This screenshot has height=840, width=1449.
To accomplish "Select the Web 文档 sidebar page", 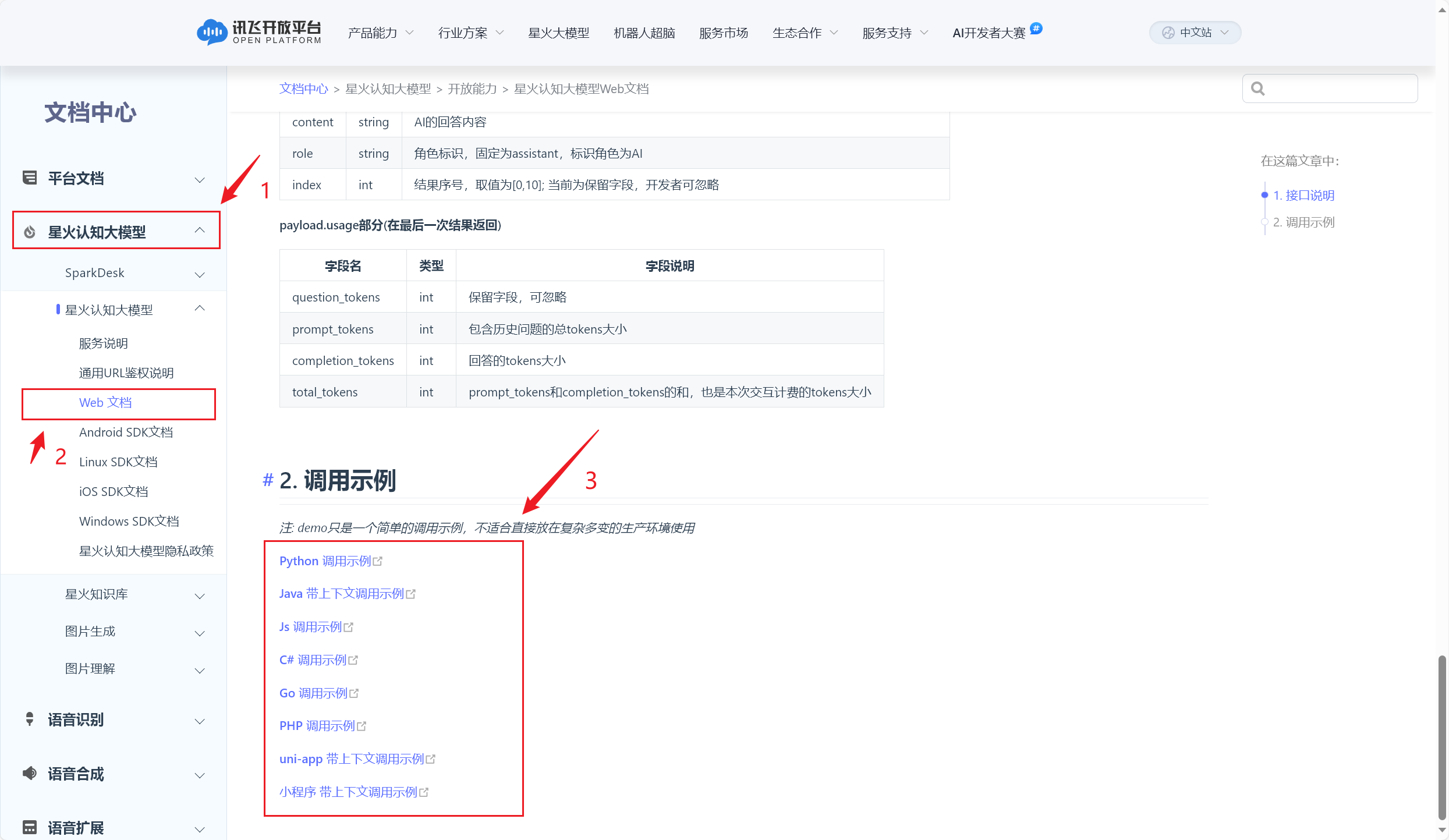I will (x=105, y=403).
